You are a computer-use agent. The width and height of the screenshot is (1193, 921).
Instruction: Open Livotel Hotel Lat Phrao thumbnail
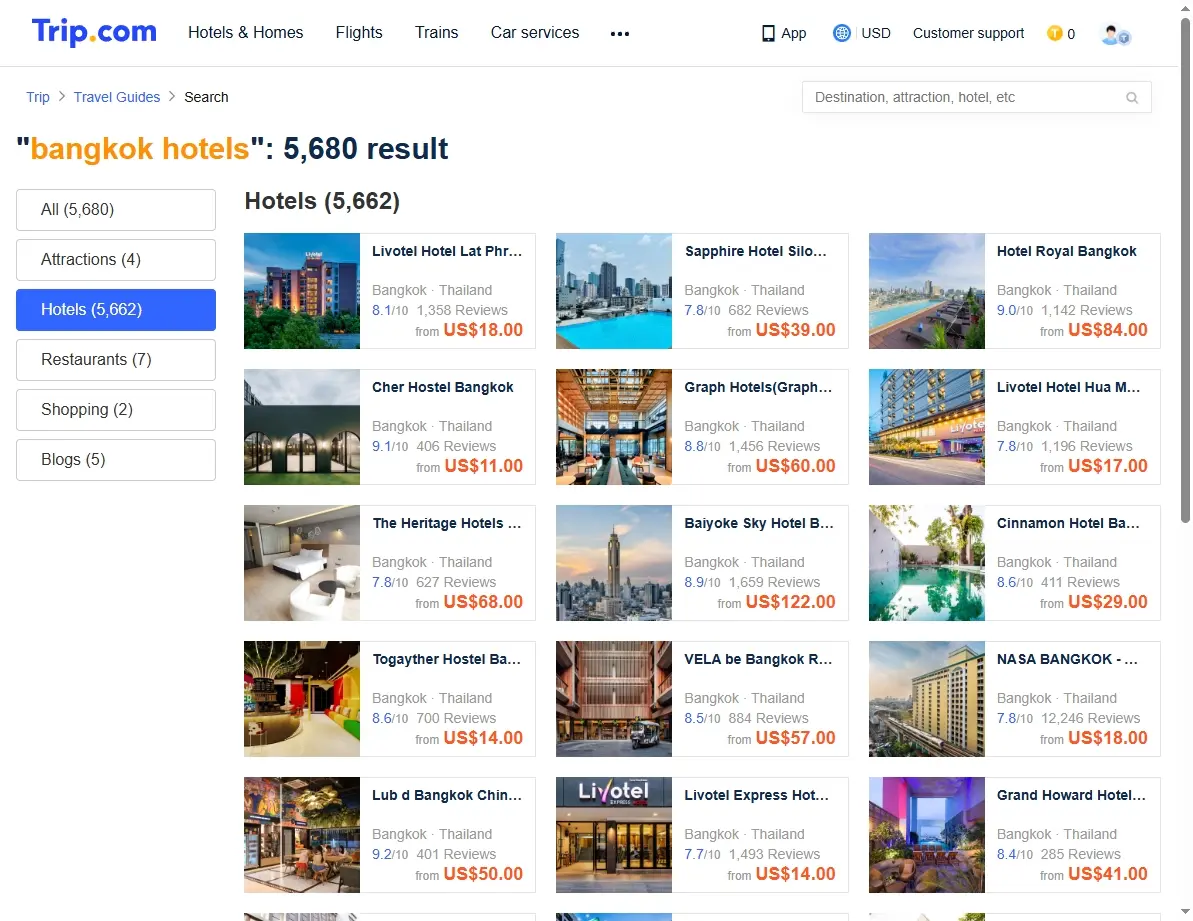(x=302, y=291)
